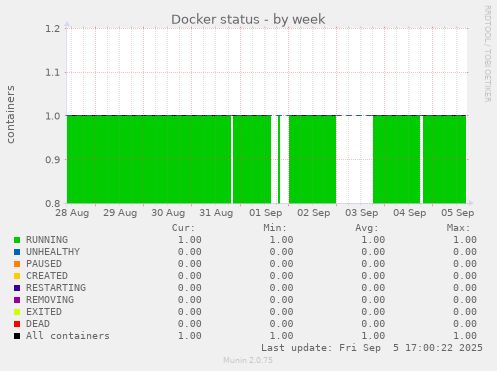Click the black All containers legend swatch
497x371 pixels.
(x=17, y=336)
